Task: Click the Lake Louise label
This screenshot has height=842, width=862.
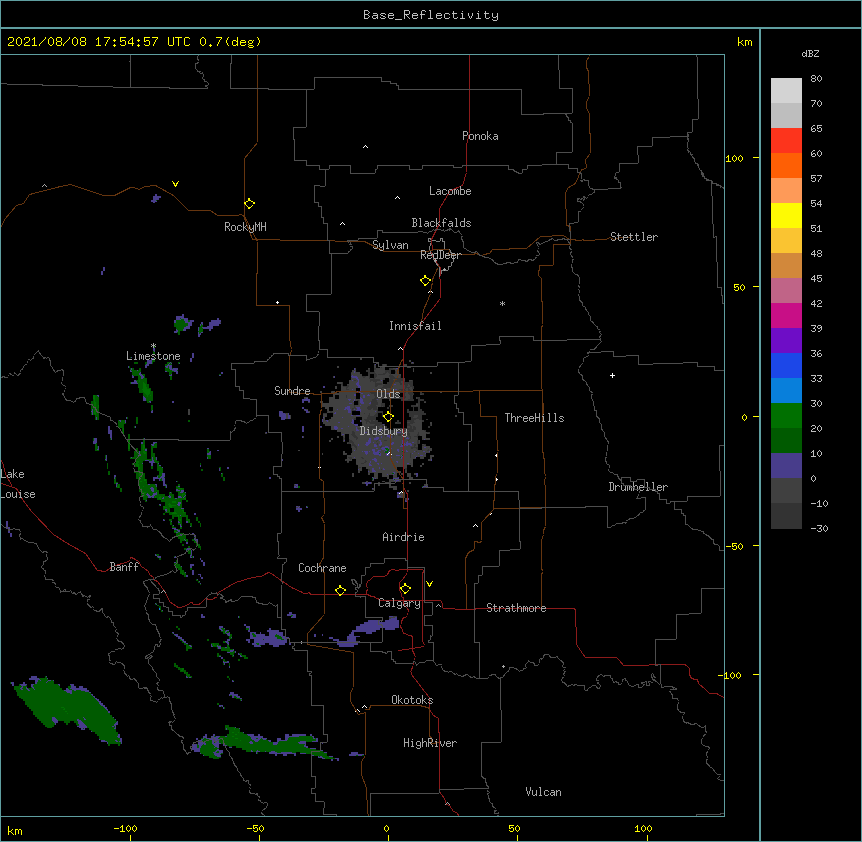Action: [x=18, y=484]
